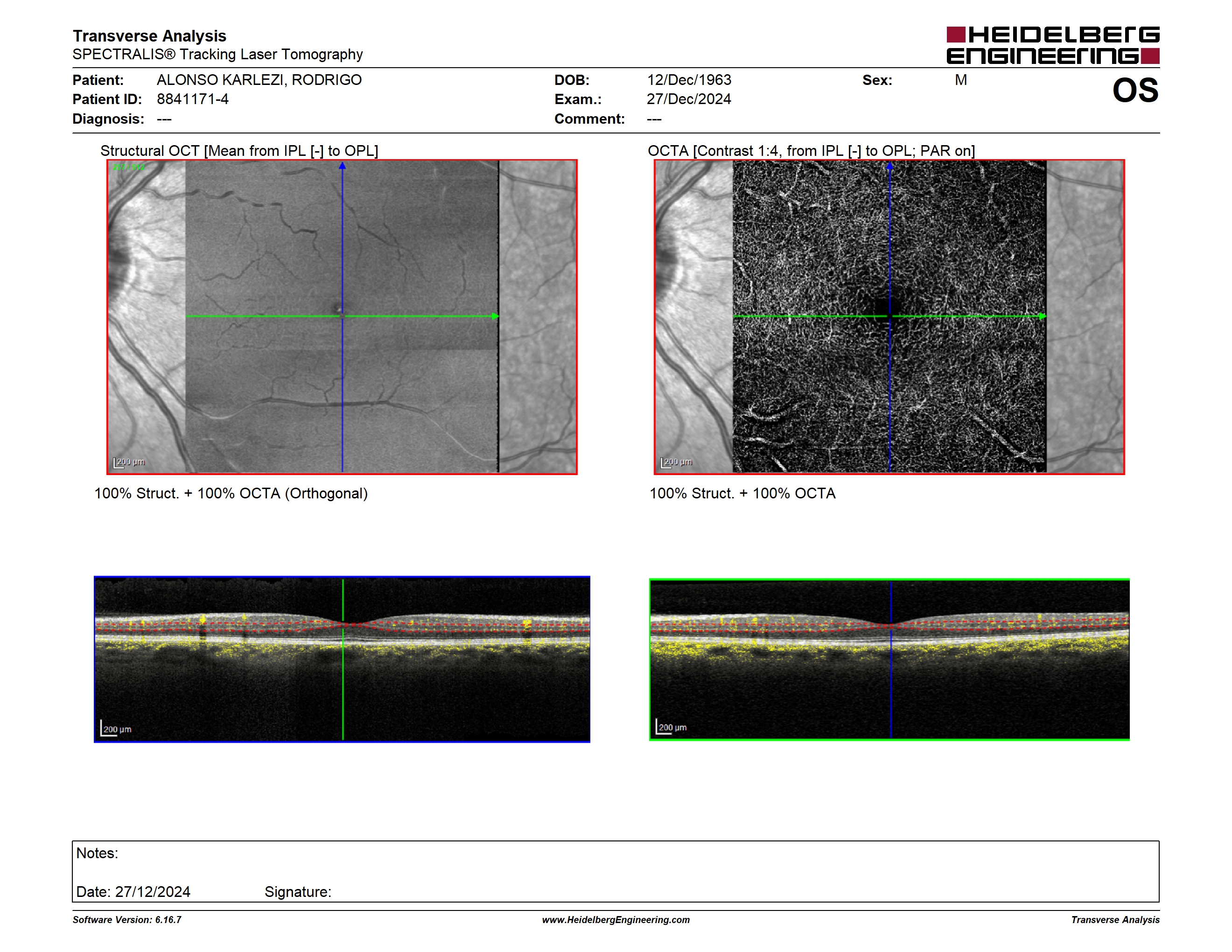Click SPECTRALIS Tracking Laser Tomography subtitle
This screenshot has width=1232, height=952.
217,55
